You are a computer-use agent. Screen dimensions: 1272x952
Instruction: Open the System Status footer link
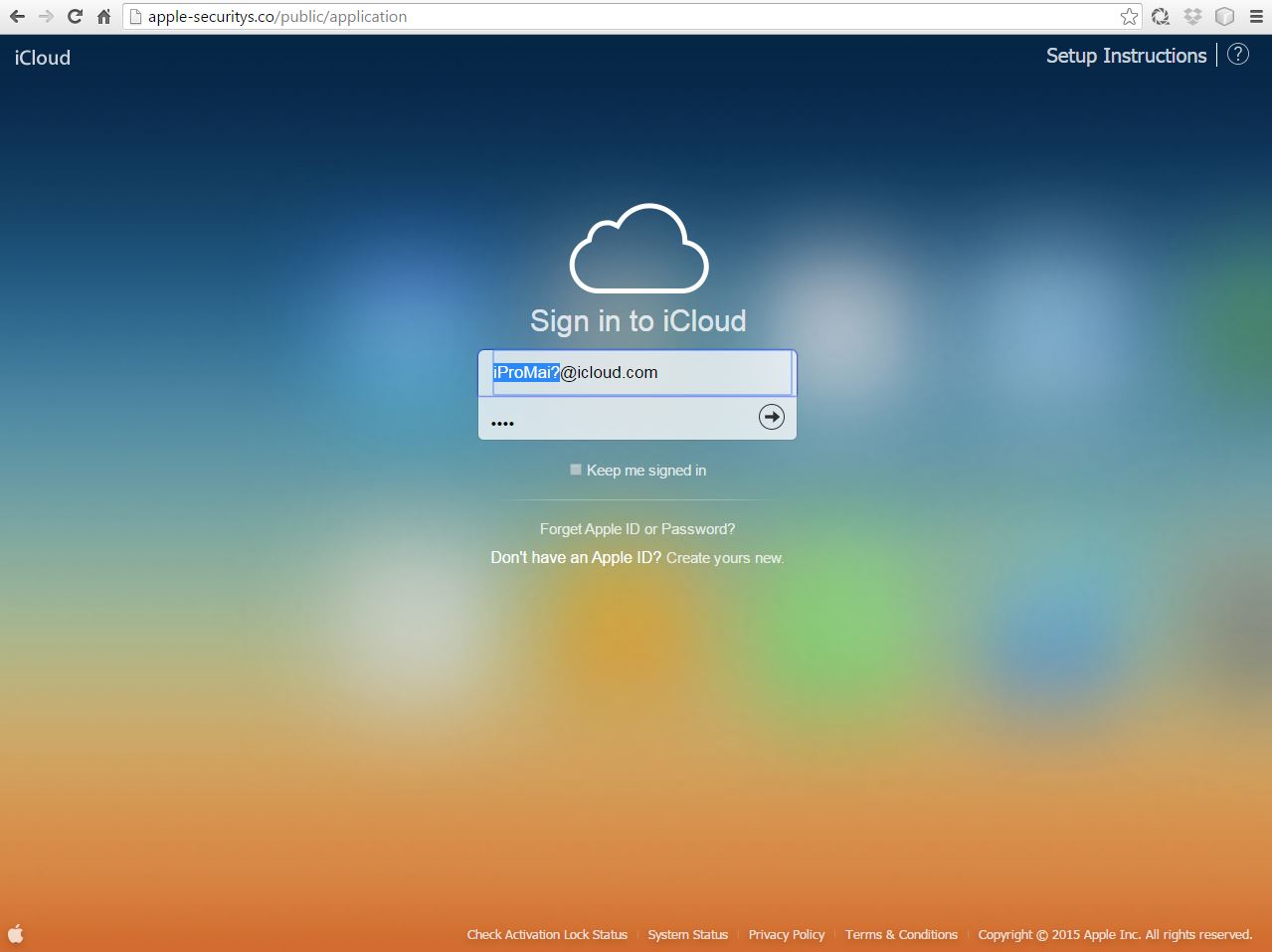pyautogui.click(x=687, y=935)
